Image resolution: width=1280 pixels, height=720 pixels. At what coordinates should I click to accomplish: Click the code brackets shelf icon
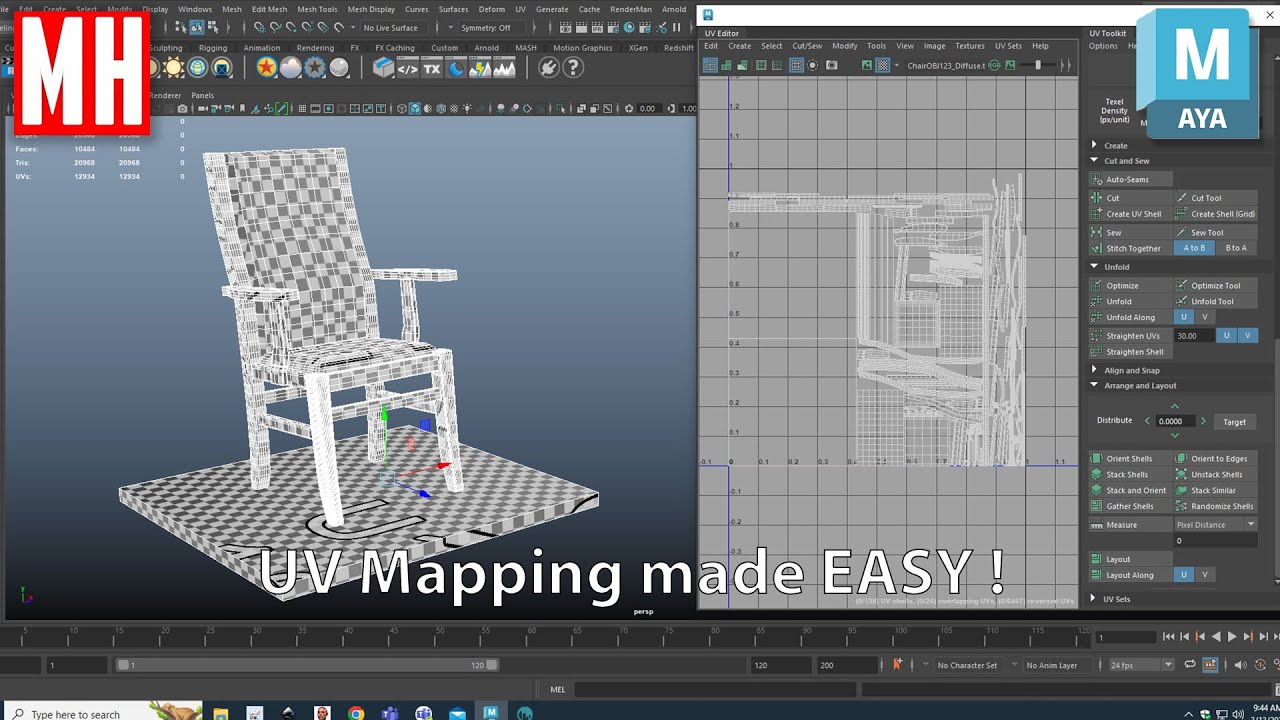[x=407, y=68]
